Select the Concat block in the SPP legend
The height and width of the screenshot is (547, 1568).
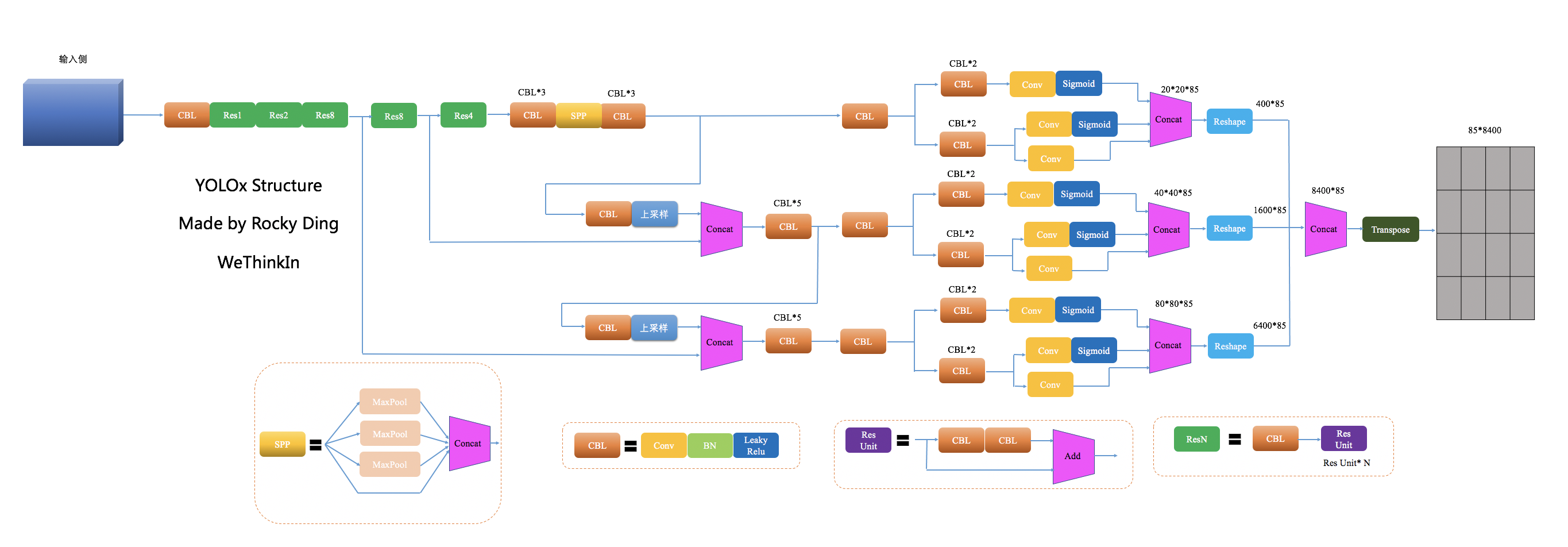click(x=469, y=444)
